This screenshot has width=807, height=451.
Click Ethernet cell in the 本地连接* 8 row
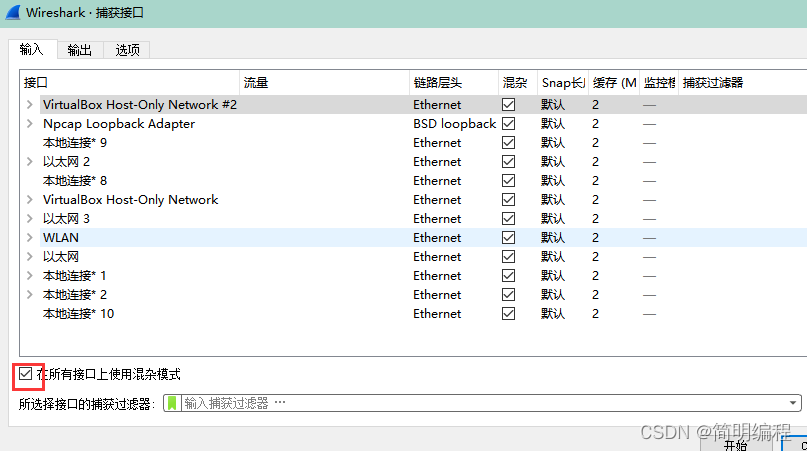tap(437, 181)
